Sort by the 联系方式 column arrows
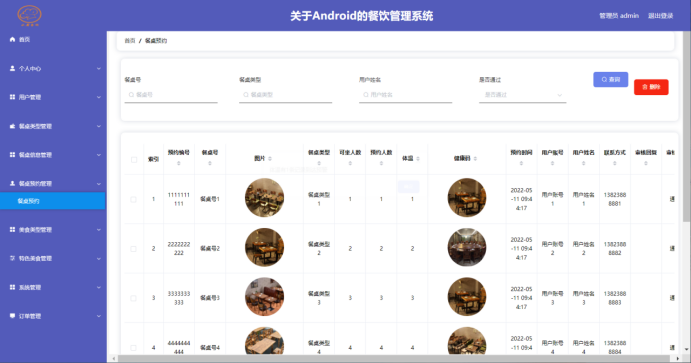 click(615, 163)
